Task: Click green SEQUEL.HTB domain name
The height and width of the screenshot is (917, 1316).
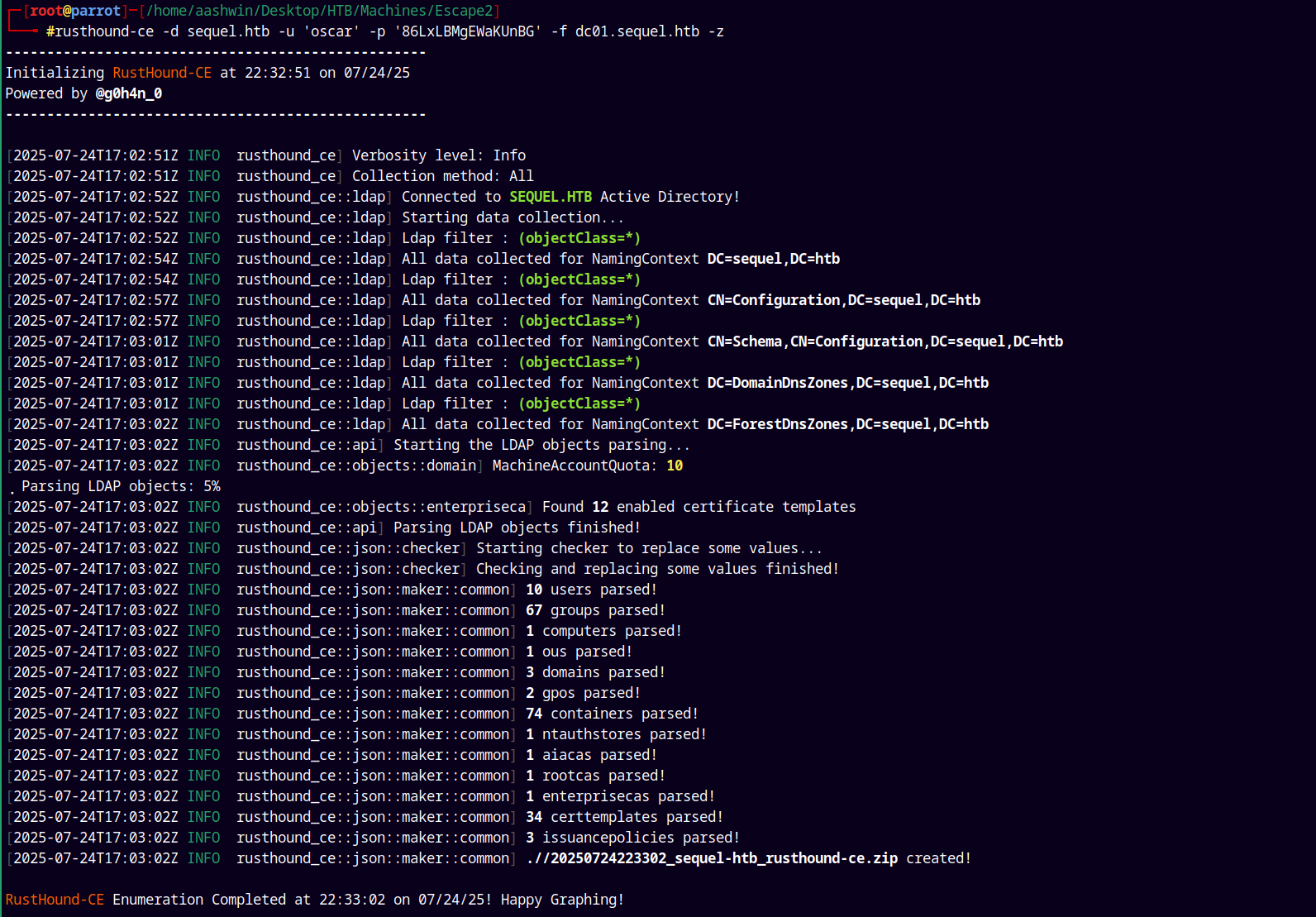Action: [x=551, y=197]
